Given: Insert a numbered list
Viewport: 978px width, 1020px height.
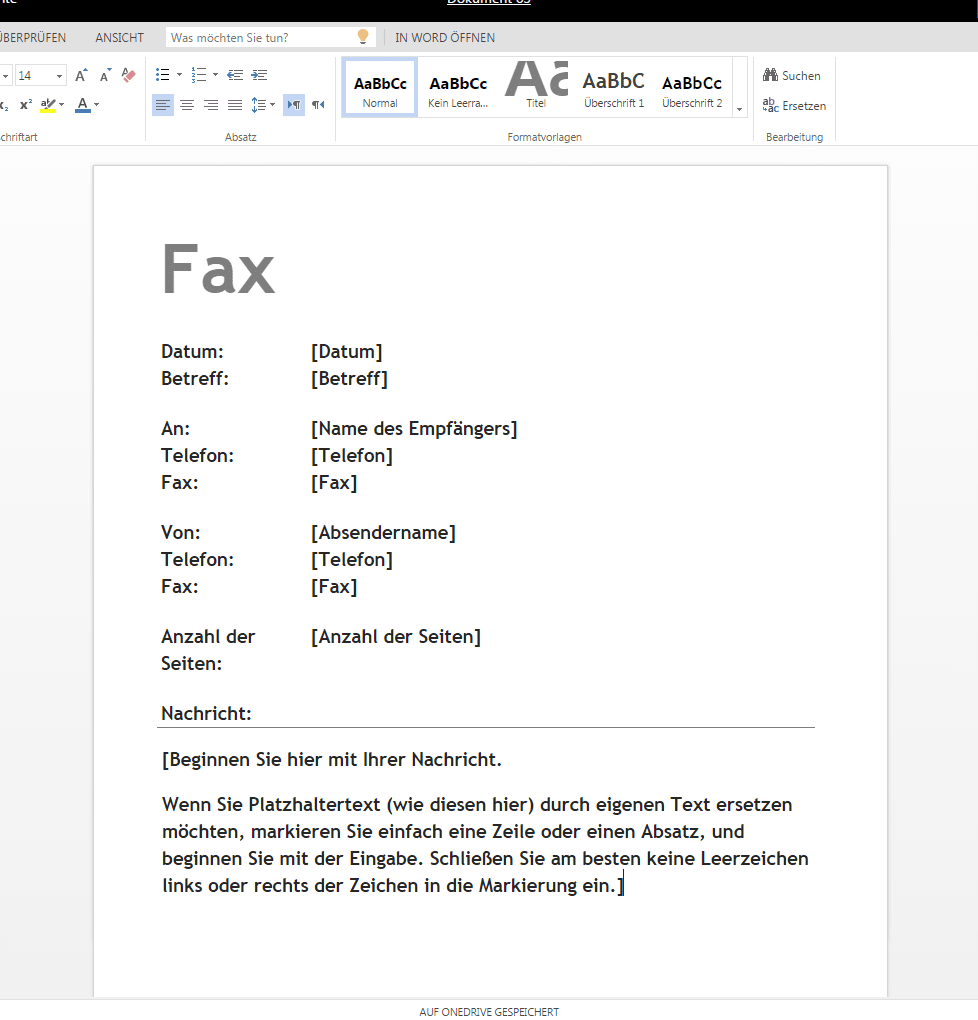Looking at the screenshot, I should (198, 75).
